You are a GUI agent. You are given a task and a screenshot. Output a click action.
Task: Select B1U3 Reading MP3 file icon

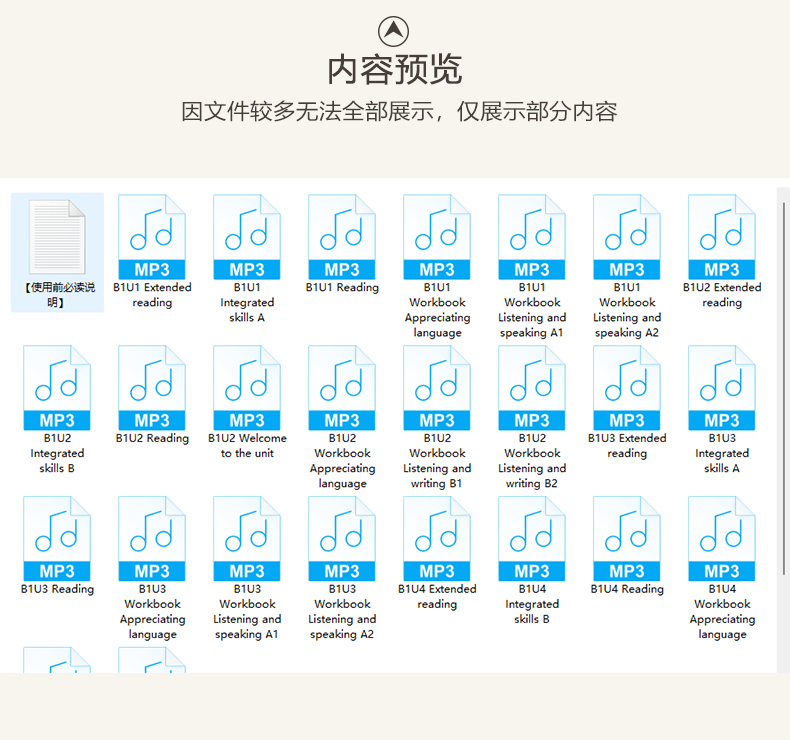(x=57, y=539)
